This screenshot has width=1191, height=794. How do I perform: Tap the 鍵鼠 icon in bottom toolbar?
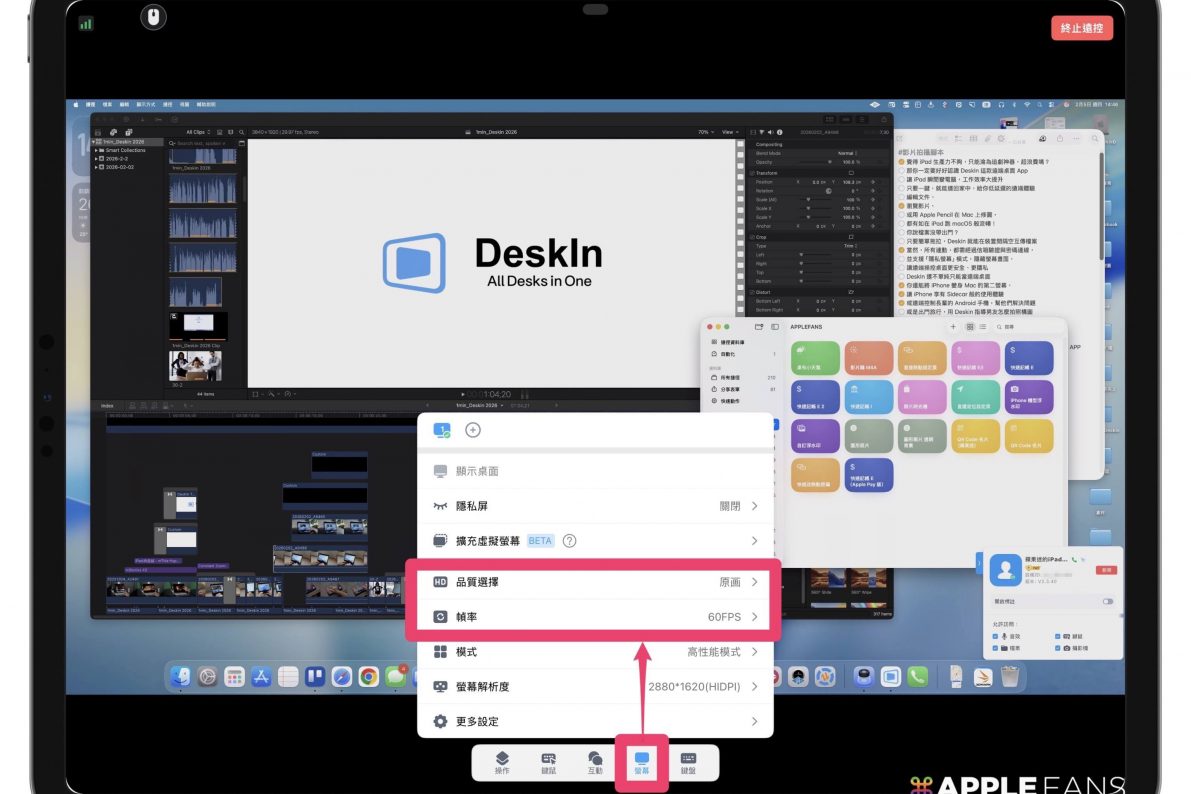[548, 763]
